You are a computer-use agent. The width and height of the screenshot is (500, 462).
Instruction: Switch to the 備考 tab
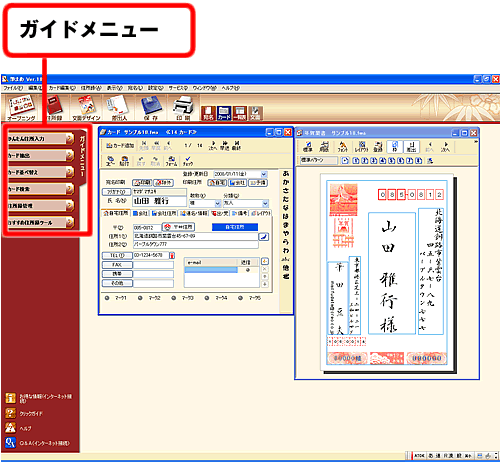240,213
